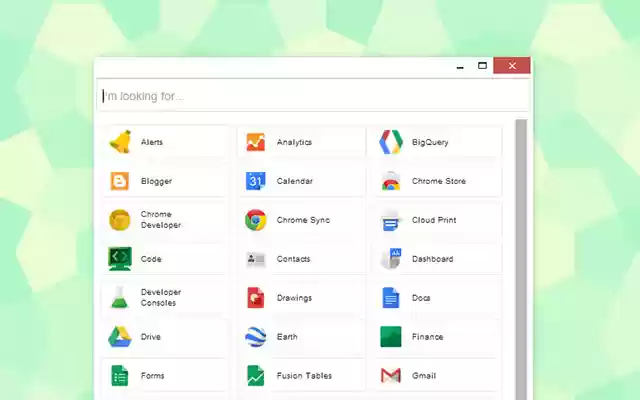The width and height of the screenshot is (640, 400).
Task: Select the orange Blogger icon
Action: pyautogui.click(x=120, y=181)
